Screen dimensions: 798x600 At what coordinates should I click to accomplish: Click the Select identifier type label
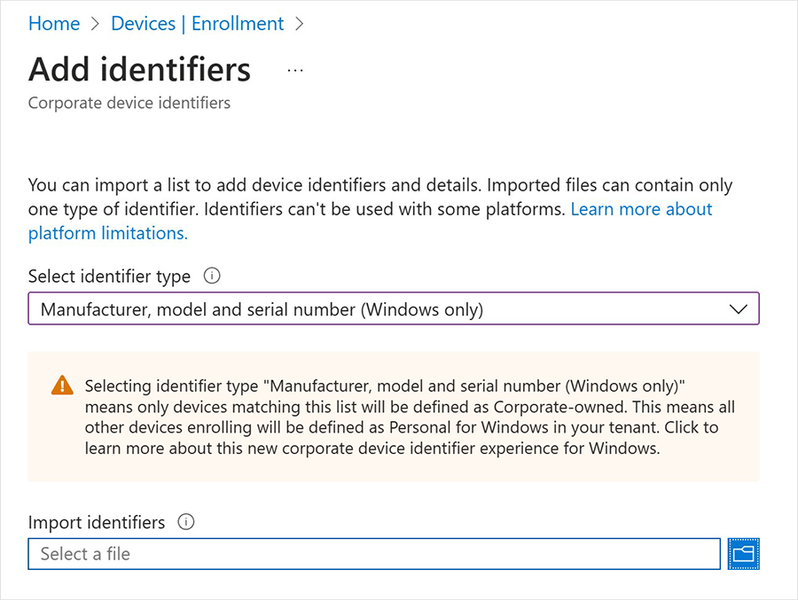(x=110, y=276)
